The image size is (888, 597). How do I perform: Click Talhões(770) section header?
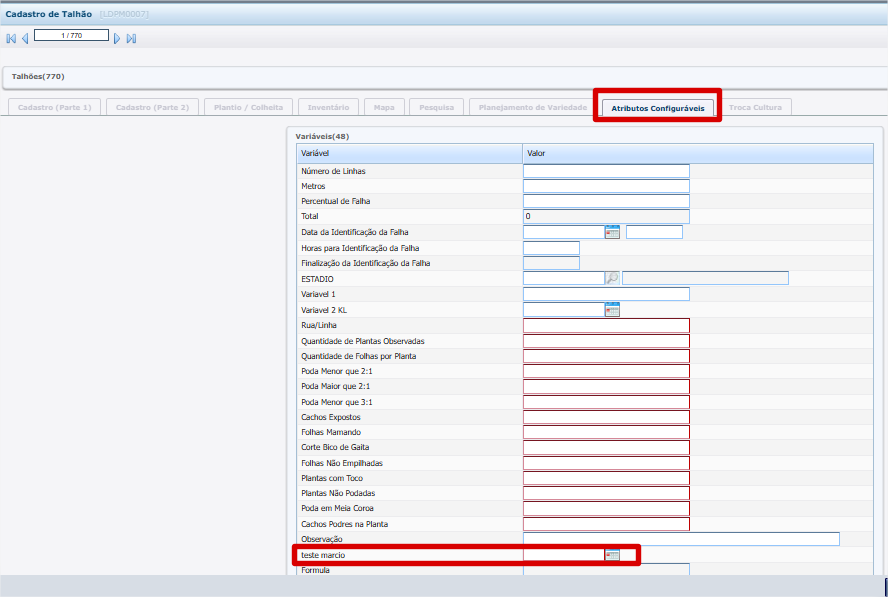pyautogui.click(x=38, y=76)
